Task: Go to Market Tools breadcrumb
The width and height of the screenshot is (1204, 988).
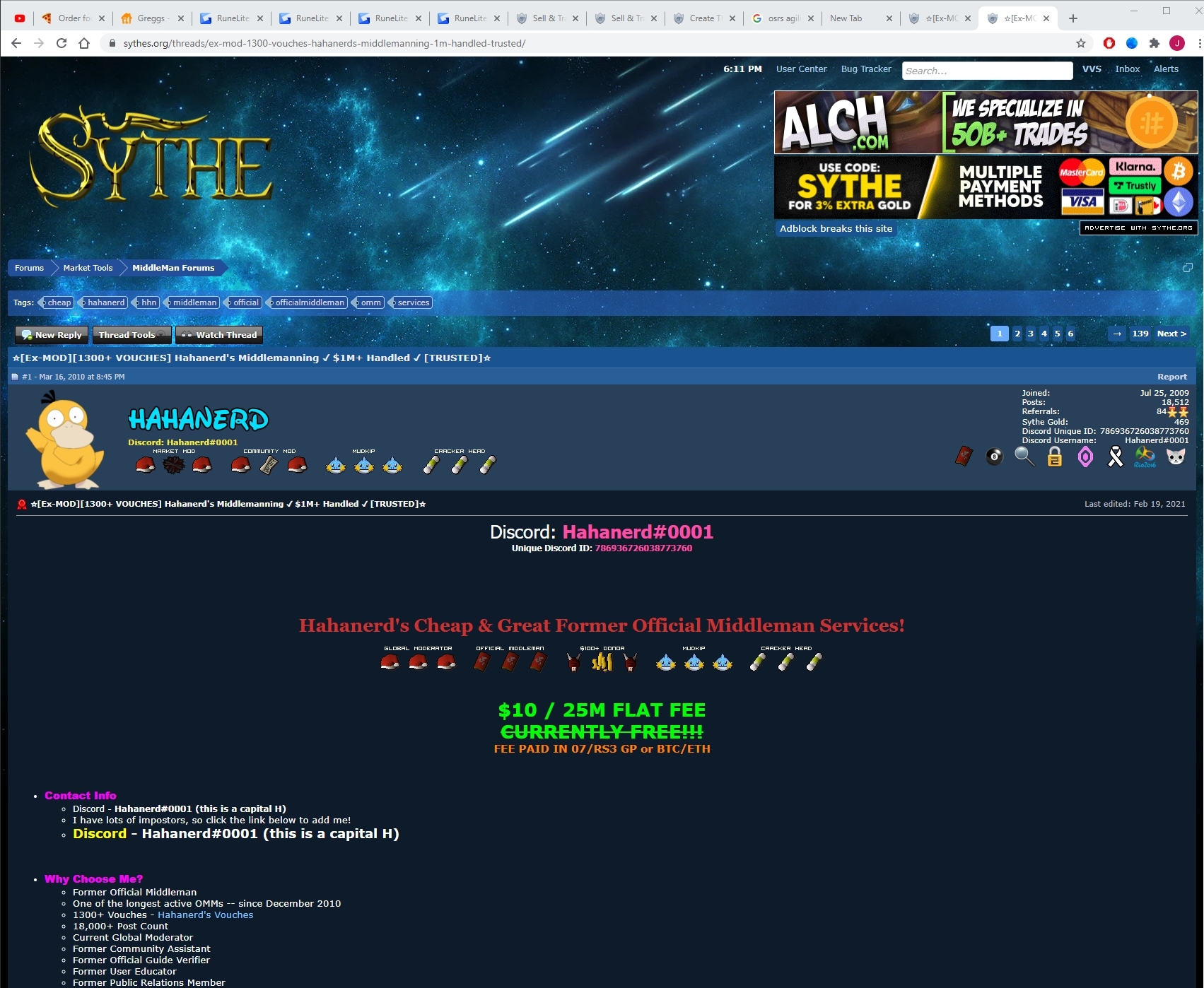Action: pyautogui.click(x=88, y=268)
